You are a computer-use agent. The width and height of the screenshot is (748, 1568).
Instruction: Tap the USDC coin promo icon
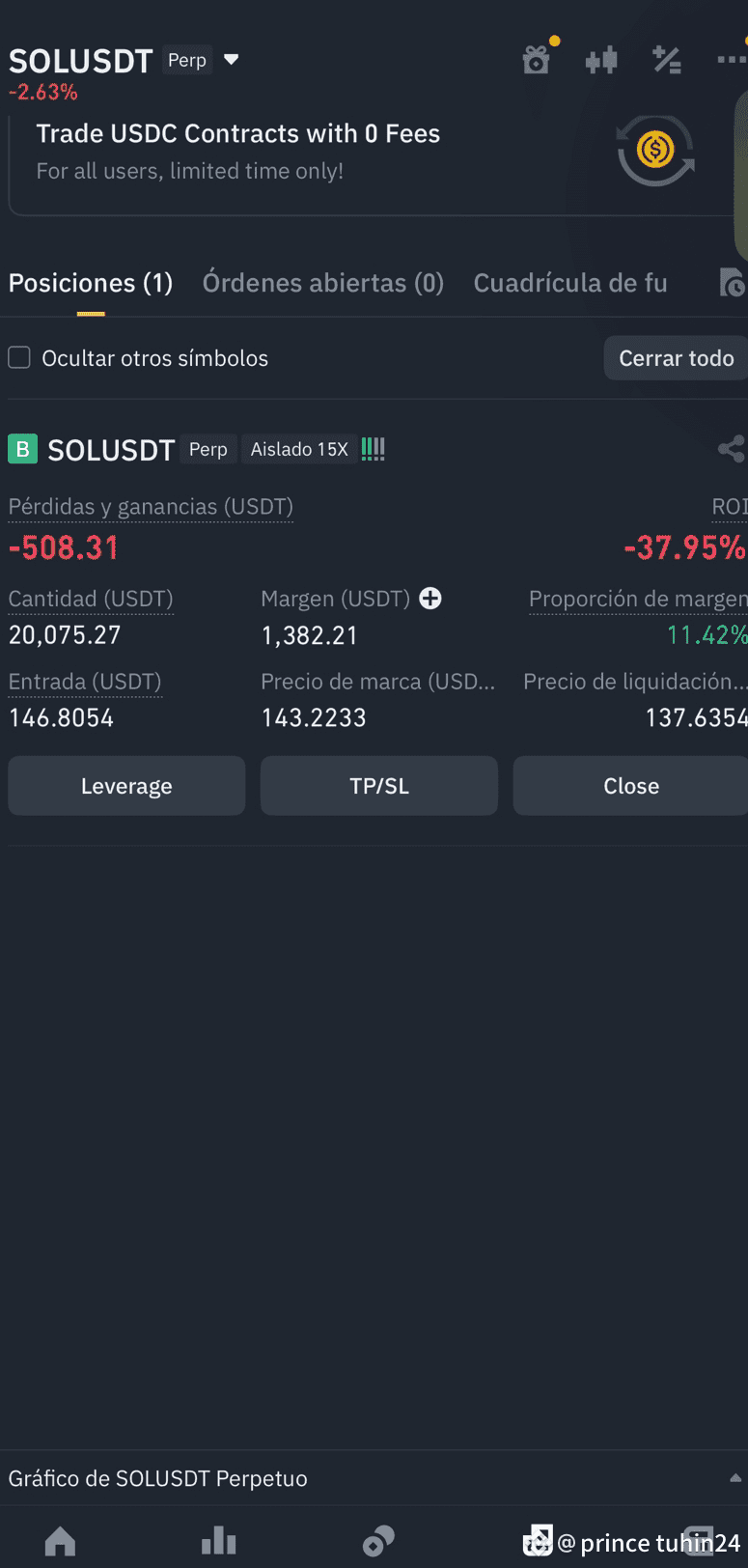click(656, 151)
